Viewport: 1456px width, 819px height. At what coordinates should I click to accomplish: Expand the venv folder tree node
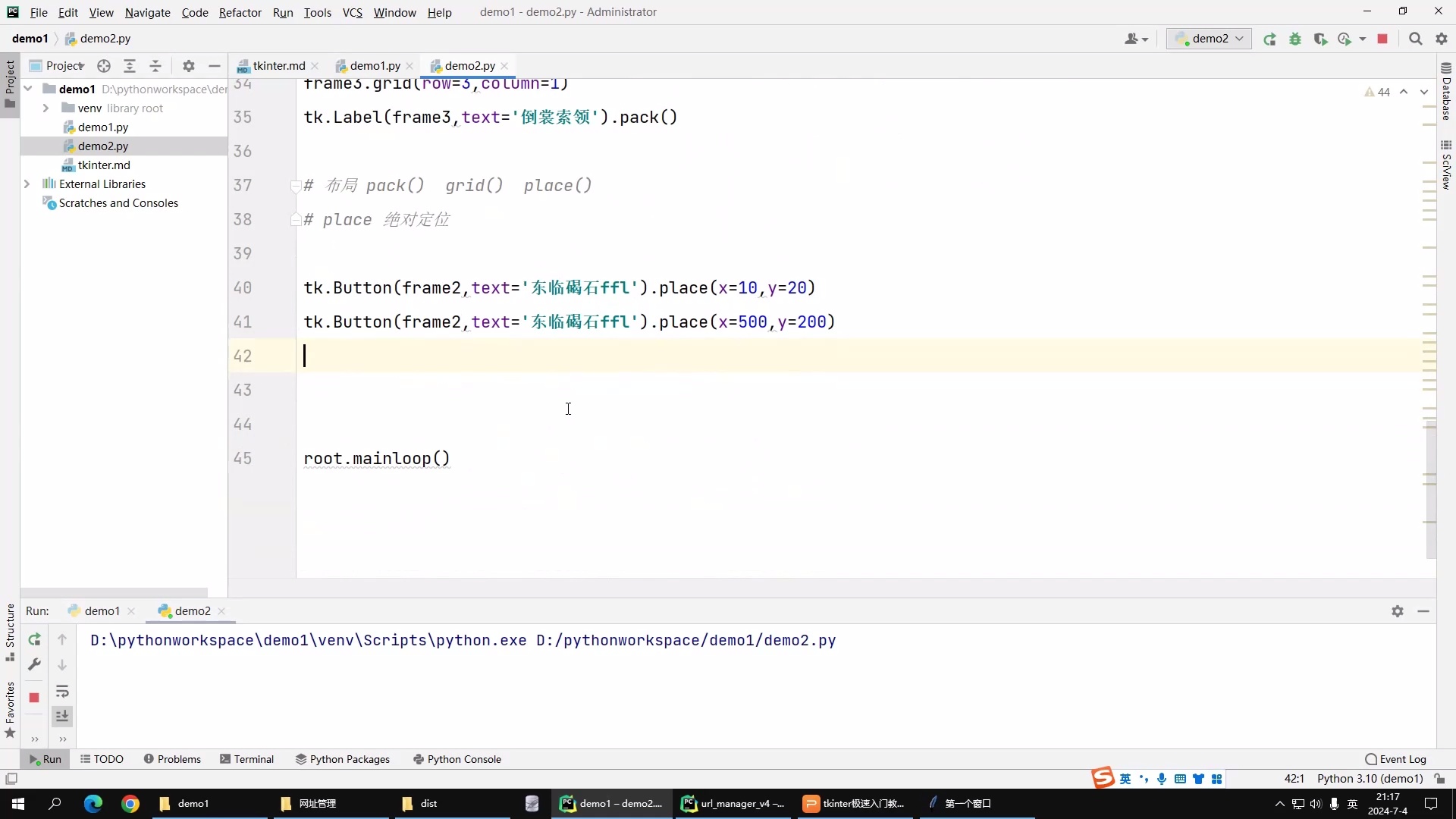tap(45, 108)
